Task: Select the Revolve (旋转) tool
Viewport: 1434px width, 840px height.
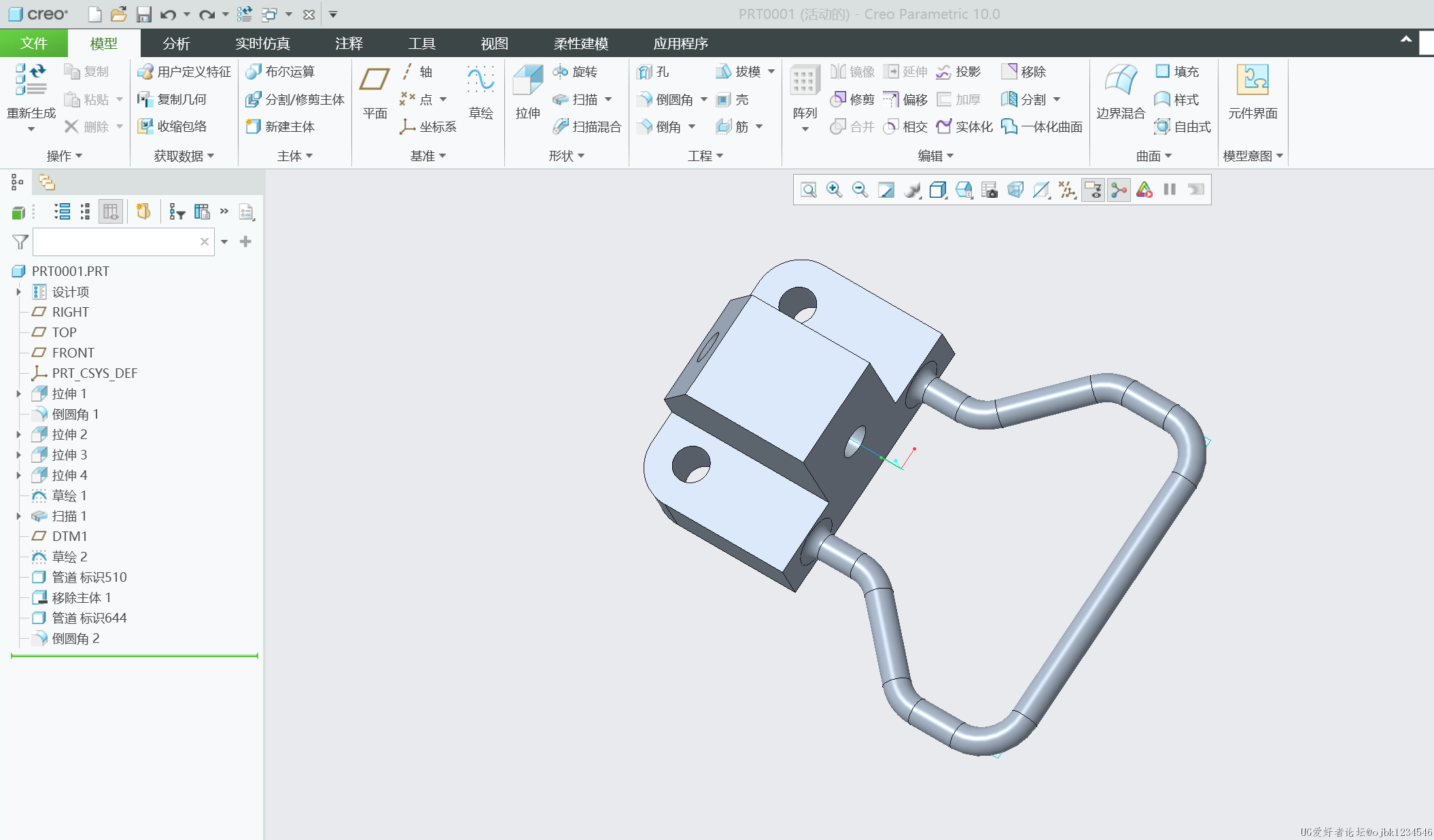Action: tap(576, 71)
